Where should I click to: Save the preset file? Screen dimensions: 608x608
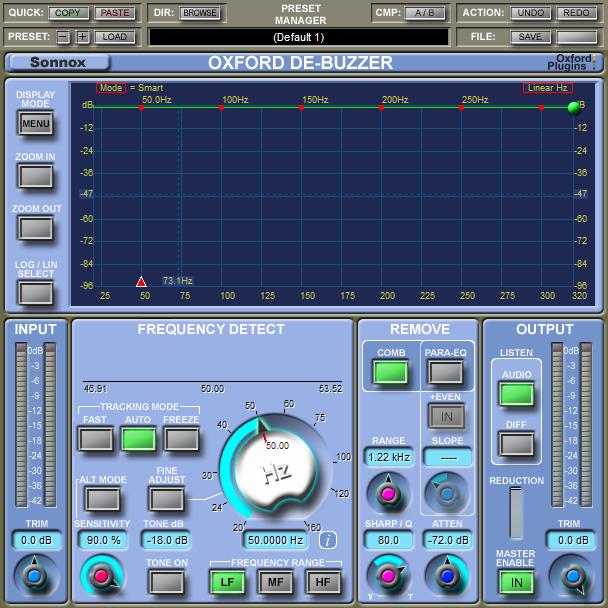530,37
